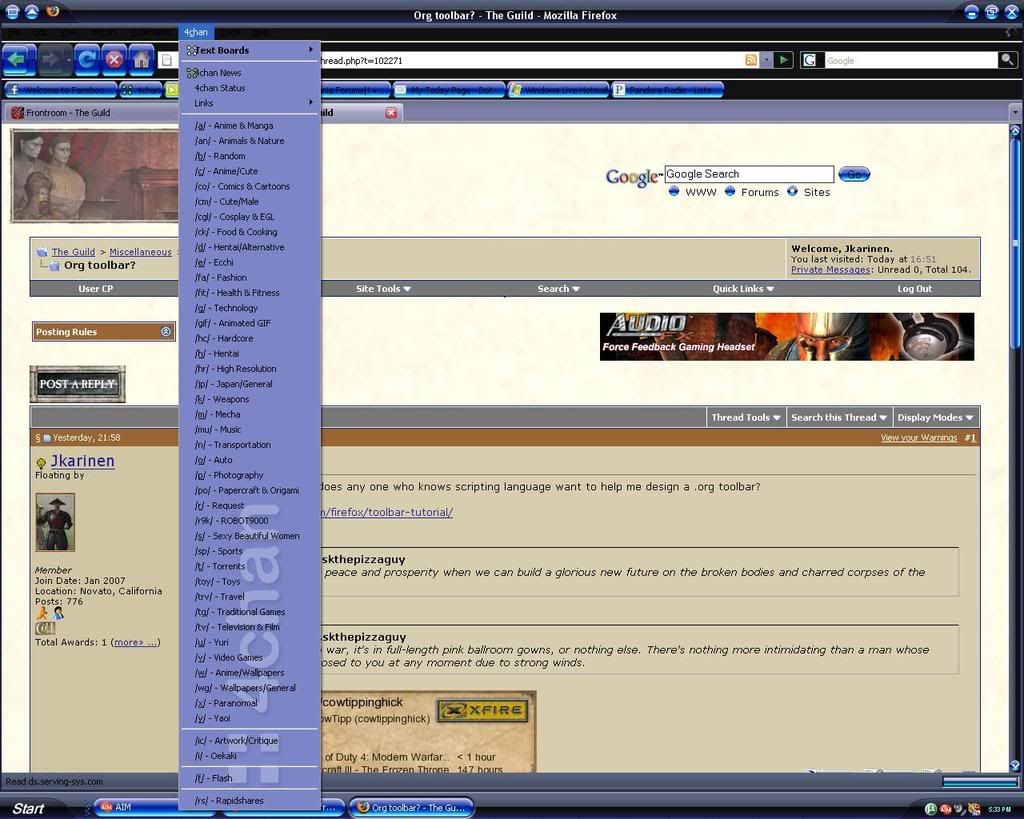Image resolution: width=1024 pixels, height=819 pixels.
Task: Open the Site Tools dropdown
Action: click(x=383, y=289)
